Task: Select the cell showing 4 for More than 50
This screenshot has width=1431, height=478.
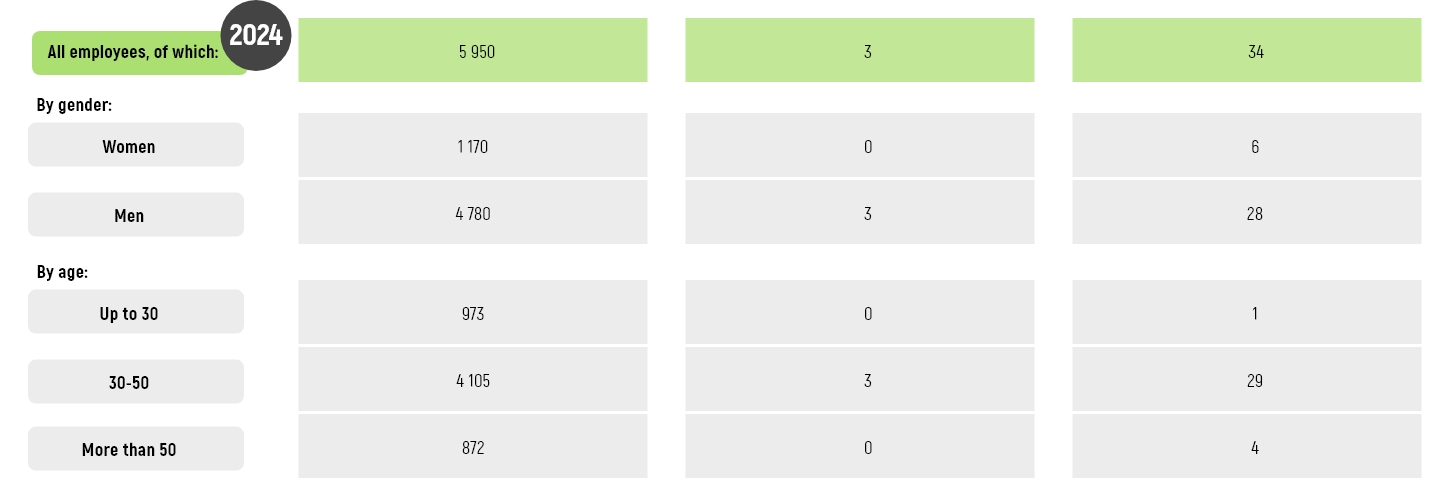Action: (x=1246, y=447)
